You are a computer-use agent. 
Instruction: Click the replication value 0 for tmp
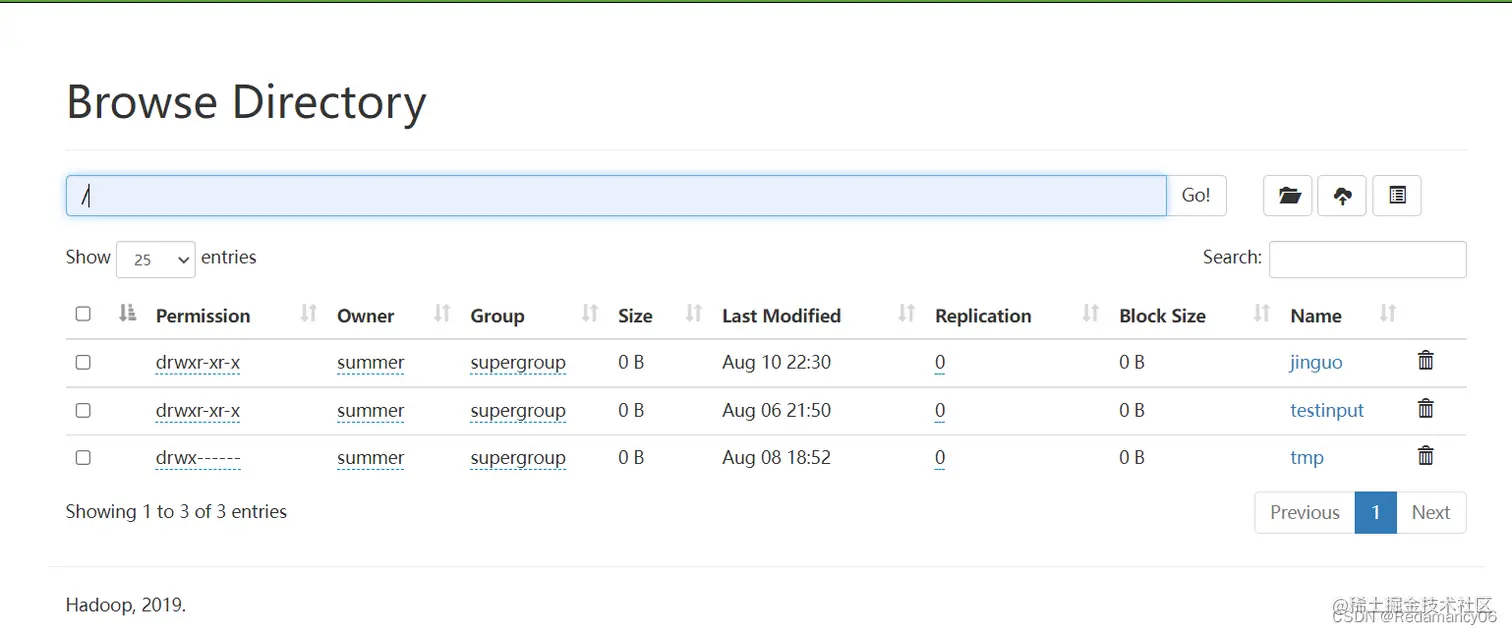[x=940, y=458]
